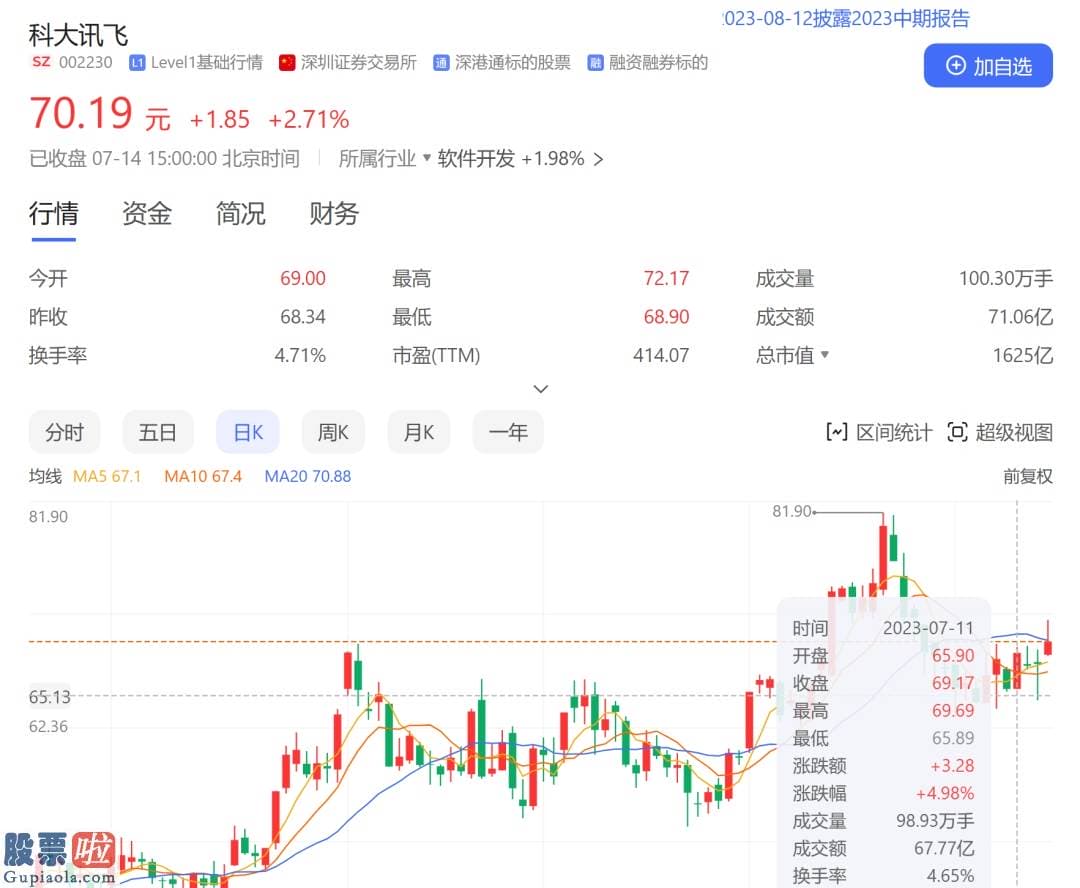
Task: Select the 五日 chart period
Action: (x=158, y=433)
